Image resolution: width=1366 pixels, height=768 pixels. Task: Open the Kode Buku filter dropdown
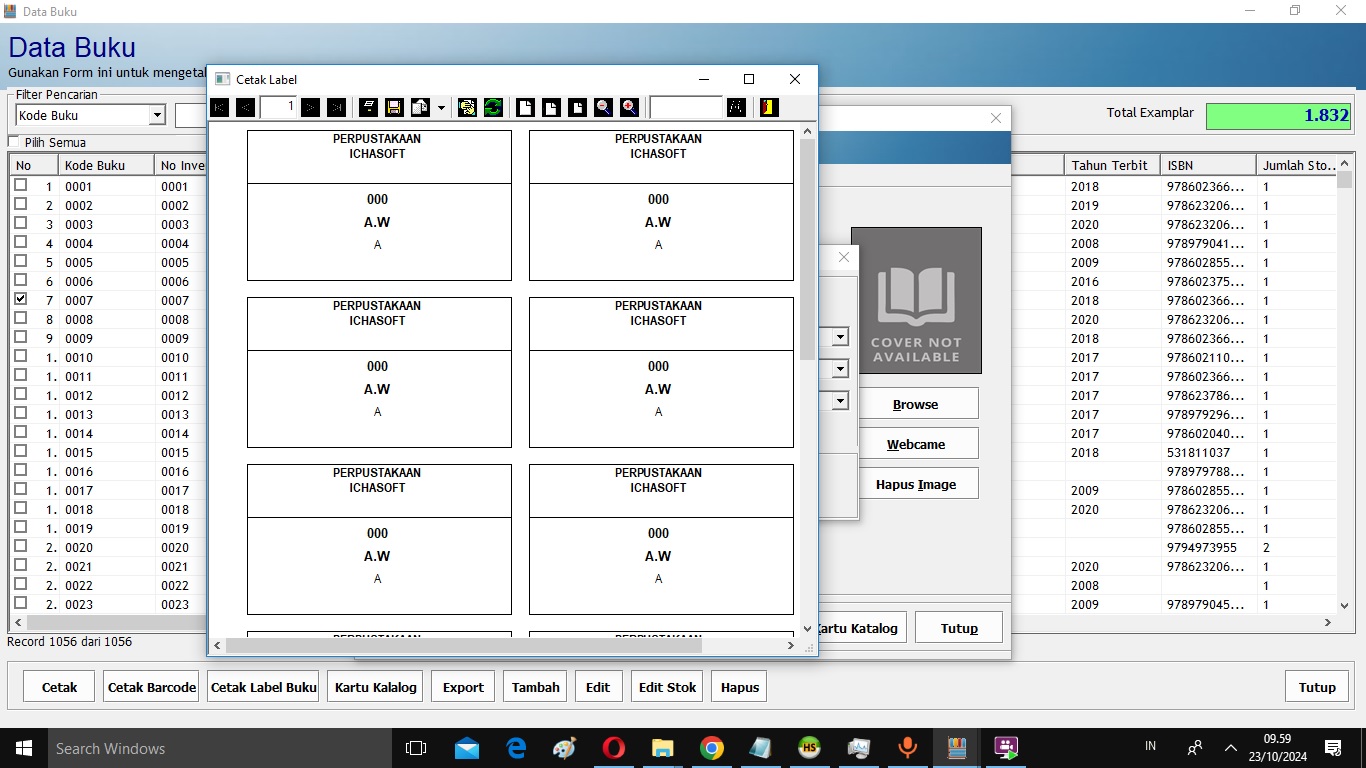(157, 116)
